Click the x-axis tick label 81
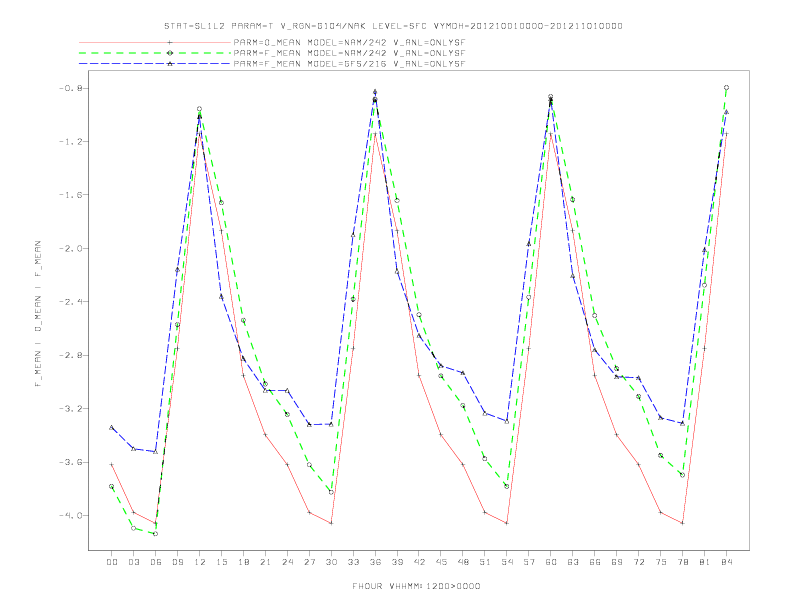Image resolution: width=792 pixels, height=612 pixels. (705, 562)
